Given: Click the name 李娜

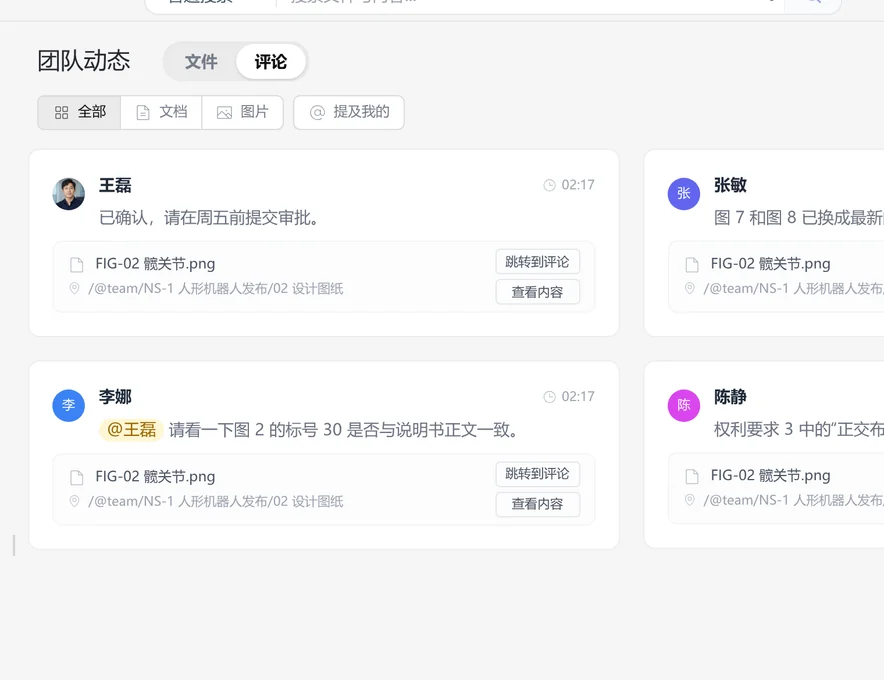Looking at the screenshot, I should pos(115,397).
